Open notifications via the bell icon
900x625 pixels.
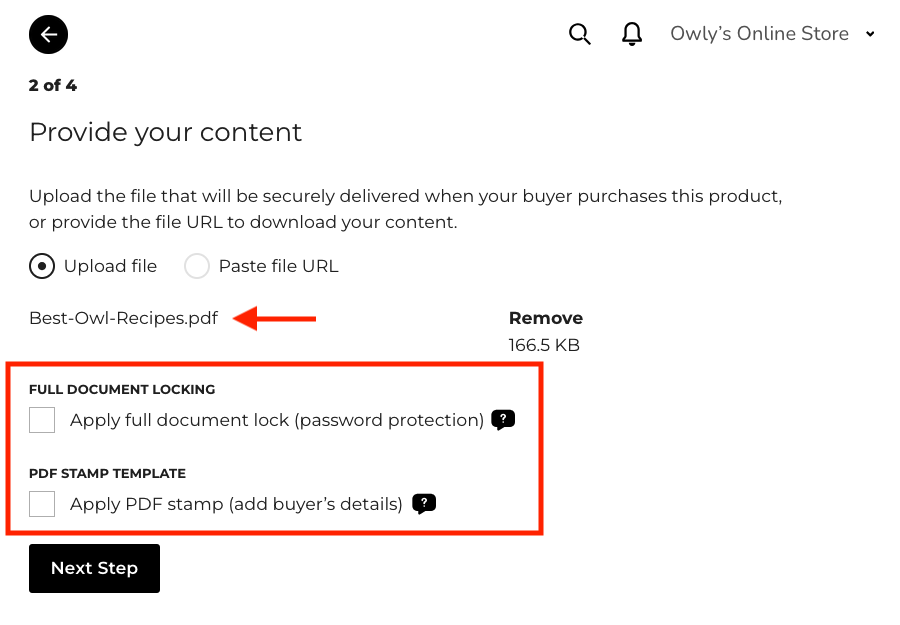pos(632,34)
